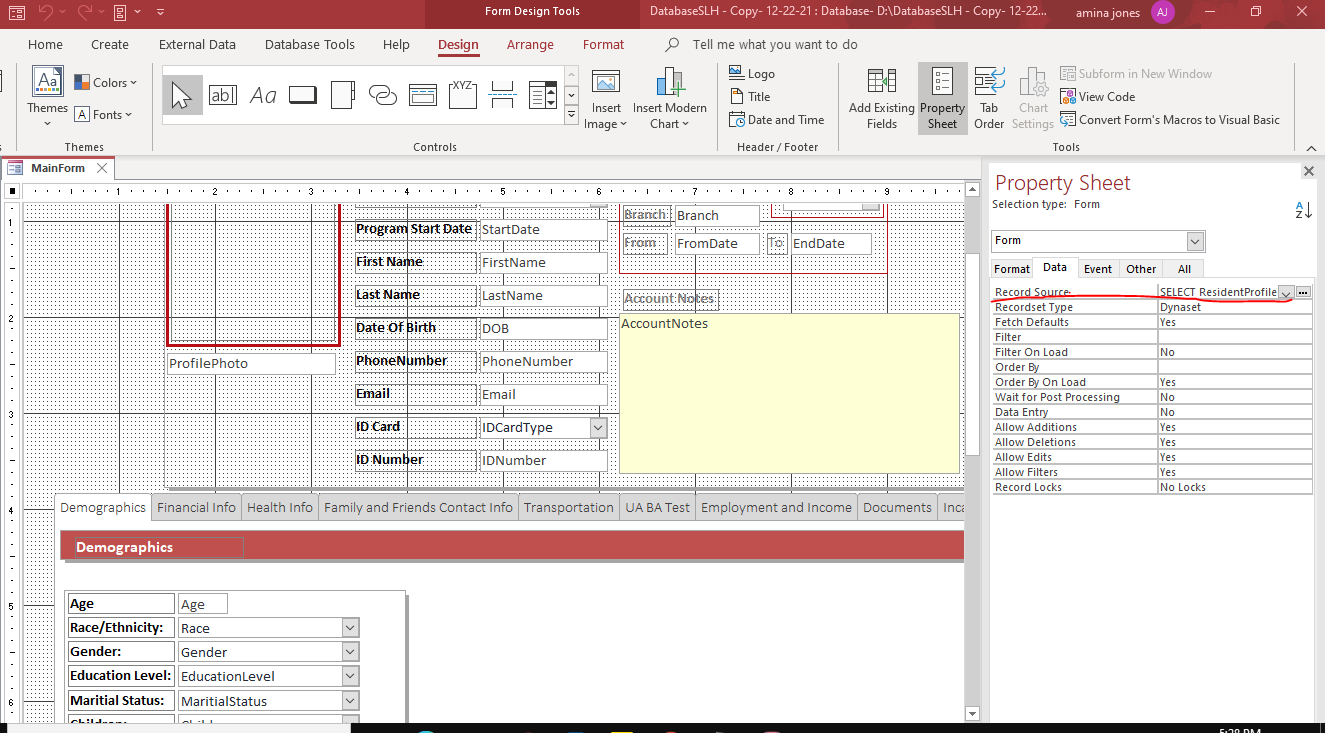Select the Tab Control tool
This screenshot has height=733, width=1325.
tap(342, 95)
